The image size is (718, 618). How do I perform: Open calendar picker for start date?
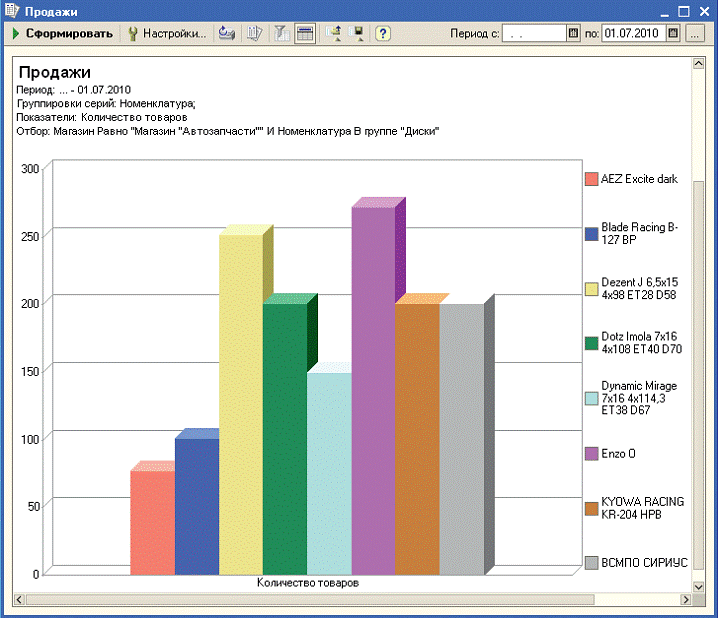(573, 33)
